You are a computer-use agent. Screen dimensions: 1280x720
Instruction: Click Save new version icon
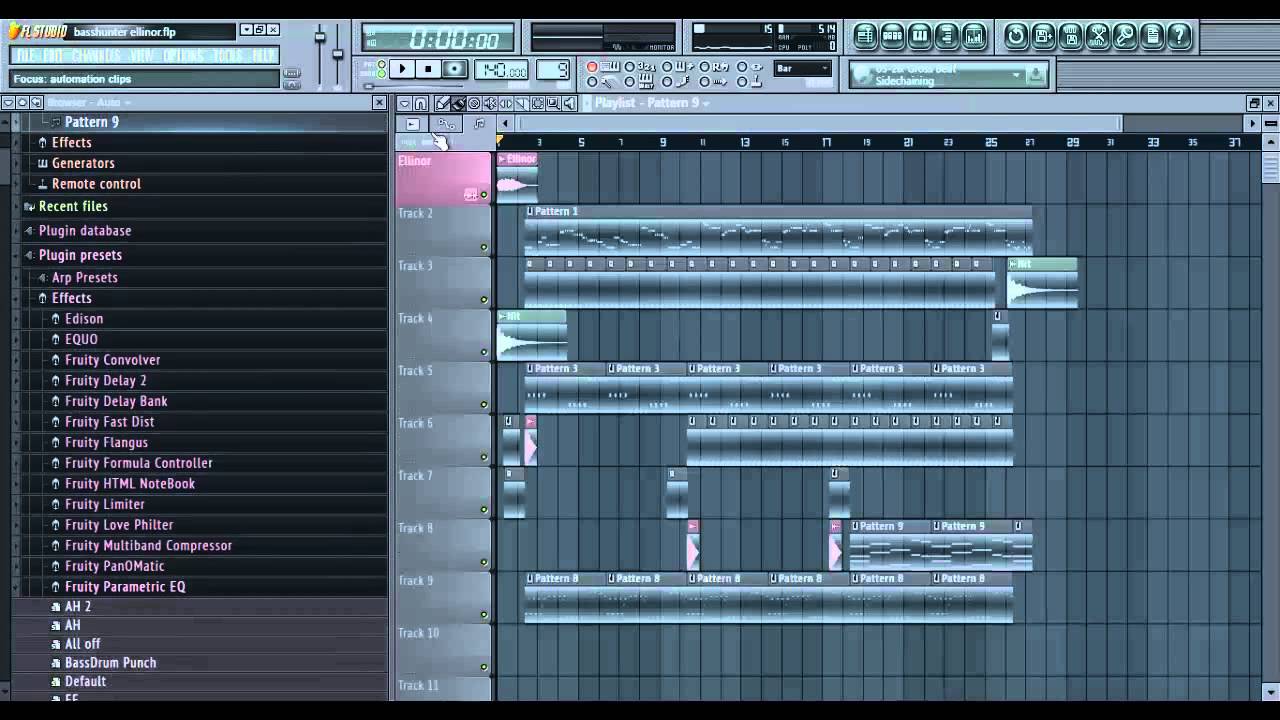click(x=1044, y=36)
